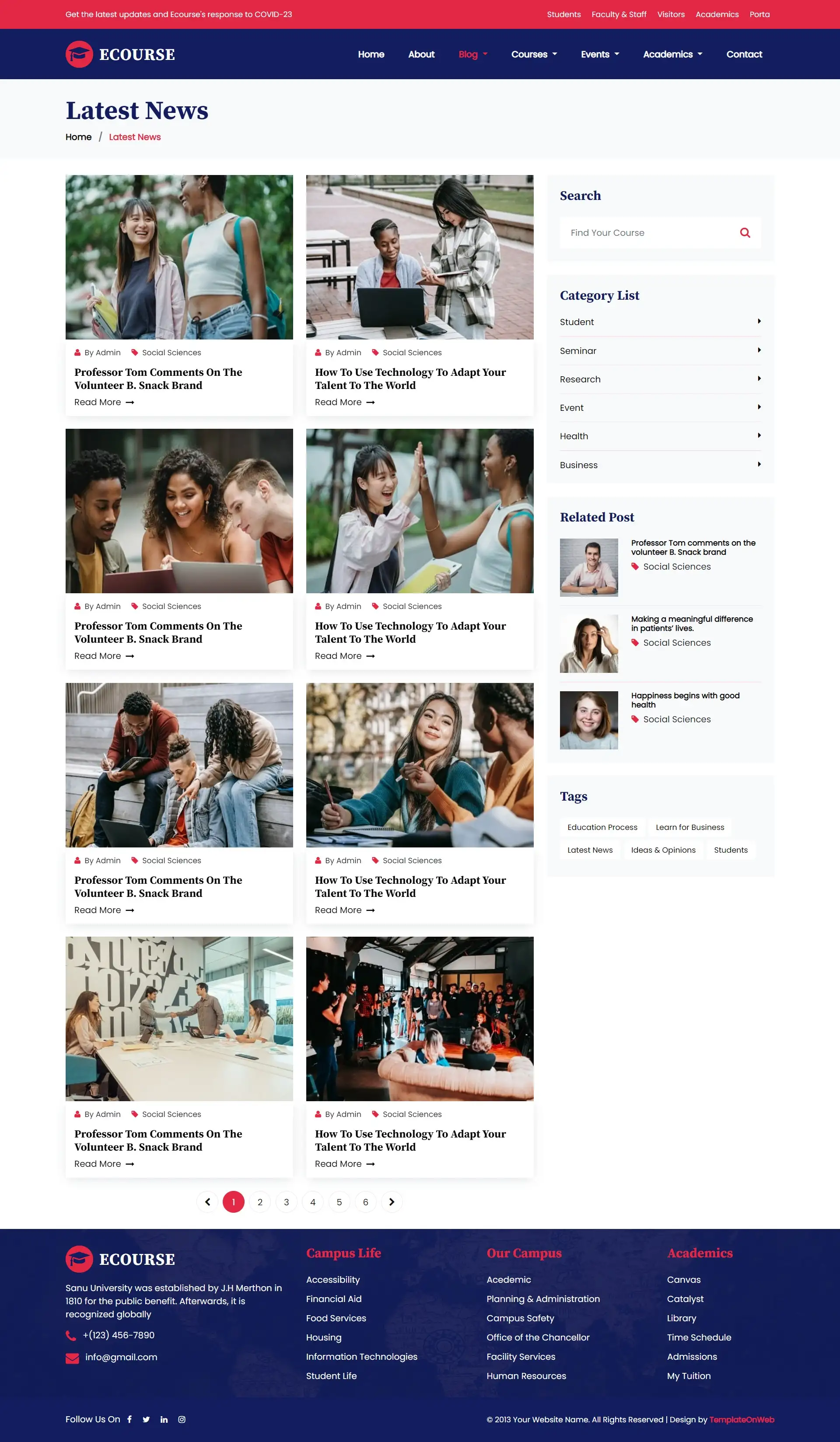Open the Events dropdown menu
Viewport: 840px width, 1442px height.
(600, 54)
